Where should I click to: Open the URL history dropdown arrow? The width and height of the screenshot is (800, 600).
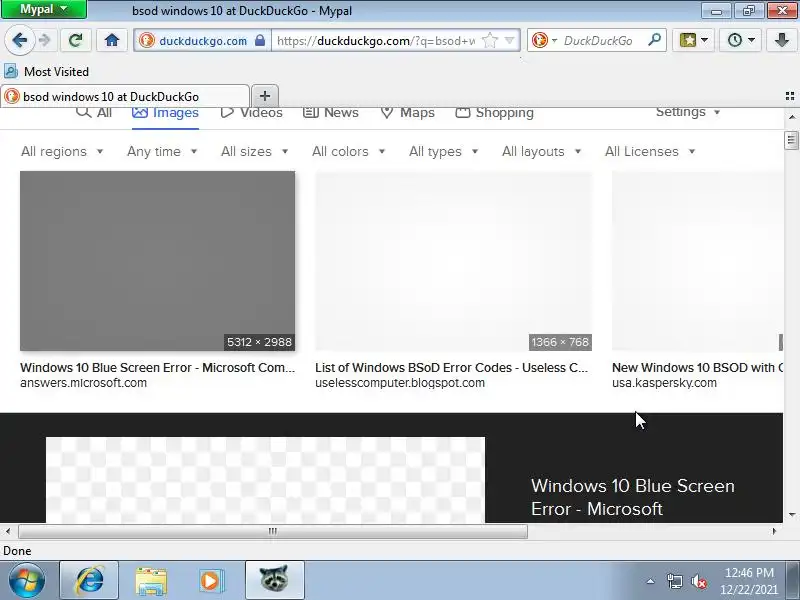click(x=509, y=40)
